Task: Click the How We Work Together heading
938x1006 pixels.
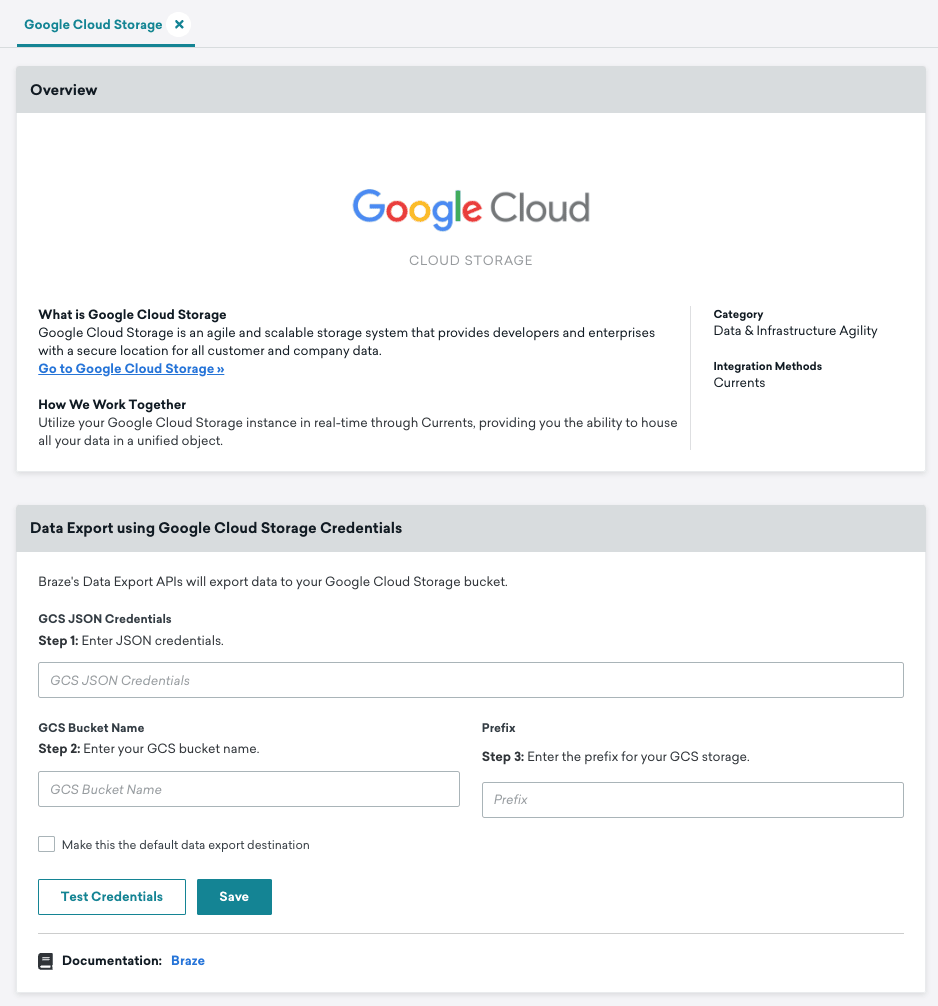Action: click(112, 404)
